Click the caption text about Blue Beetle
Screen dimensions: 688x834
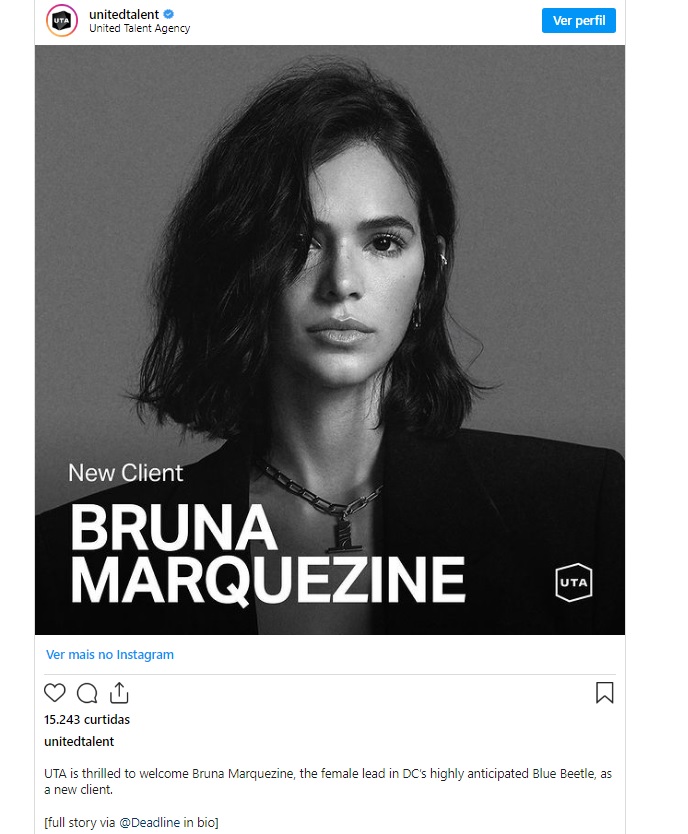pyautogui.click(x=328, y=781)
